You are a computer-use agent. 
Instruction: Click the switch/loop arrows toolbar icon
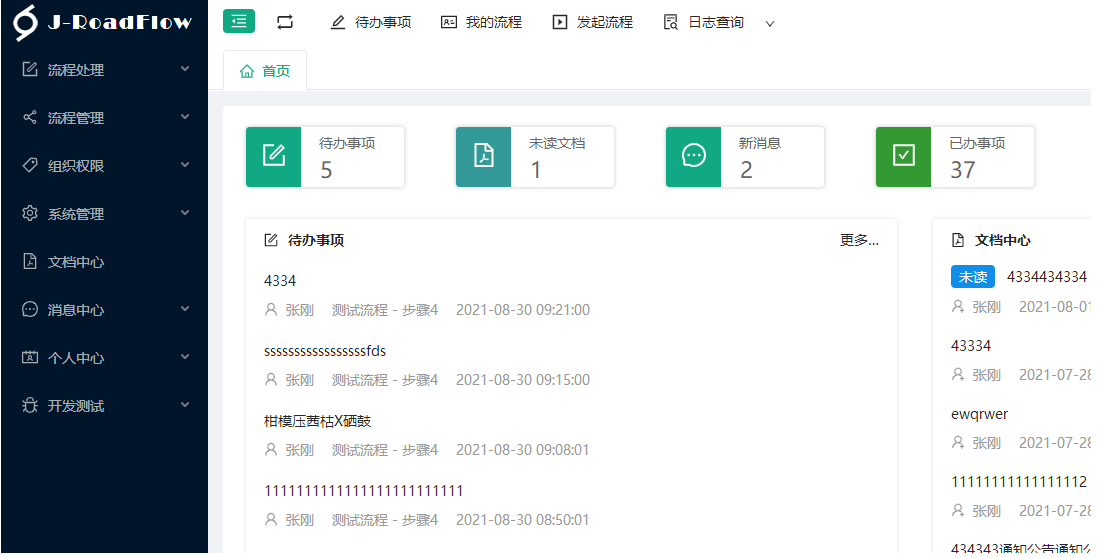point(285,22)
